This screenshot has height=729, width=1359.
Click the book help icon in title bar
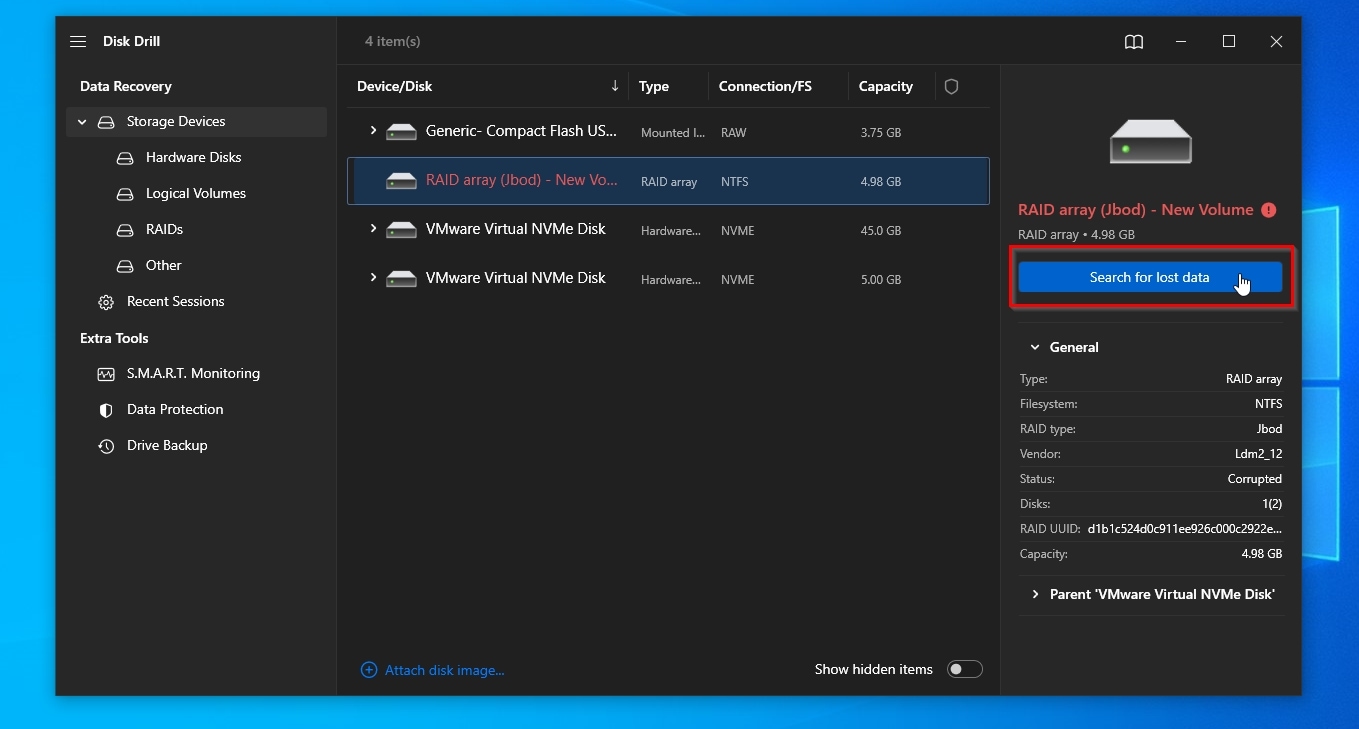pyautogui.click(x=1133, y=42)
